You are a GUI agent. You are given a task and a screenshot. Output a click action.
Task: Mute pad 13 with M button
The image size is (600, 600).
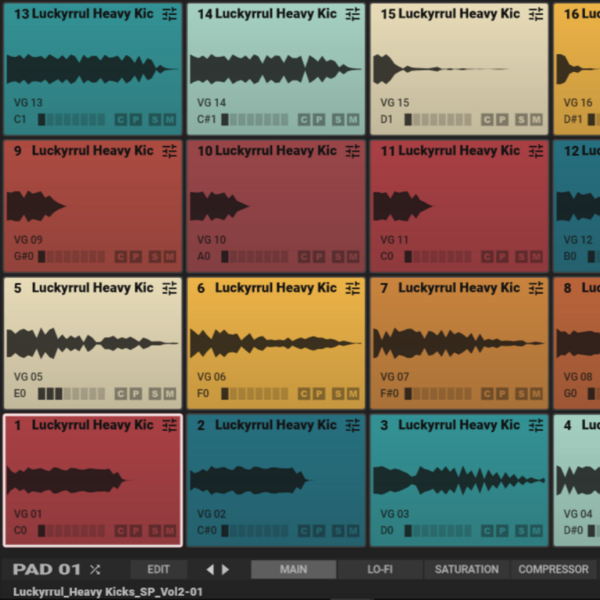[170, 120]
